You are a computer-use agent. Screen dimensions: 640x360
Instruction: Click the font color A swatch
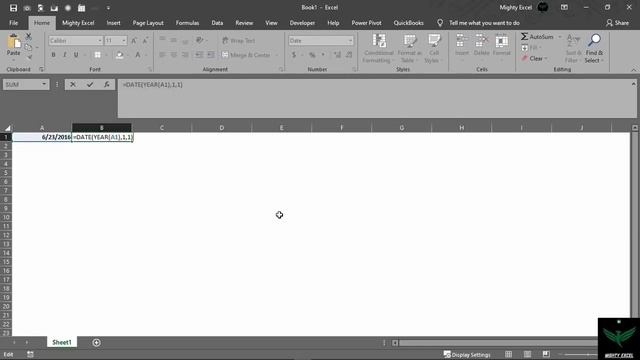[x=138, y=55]
